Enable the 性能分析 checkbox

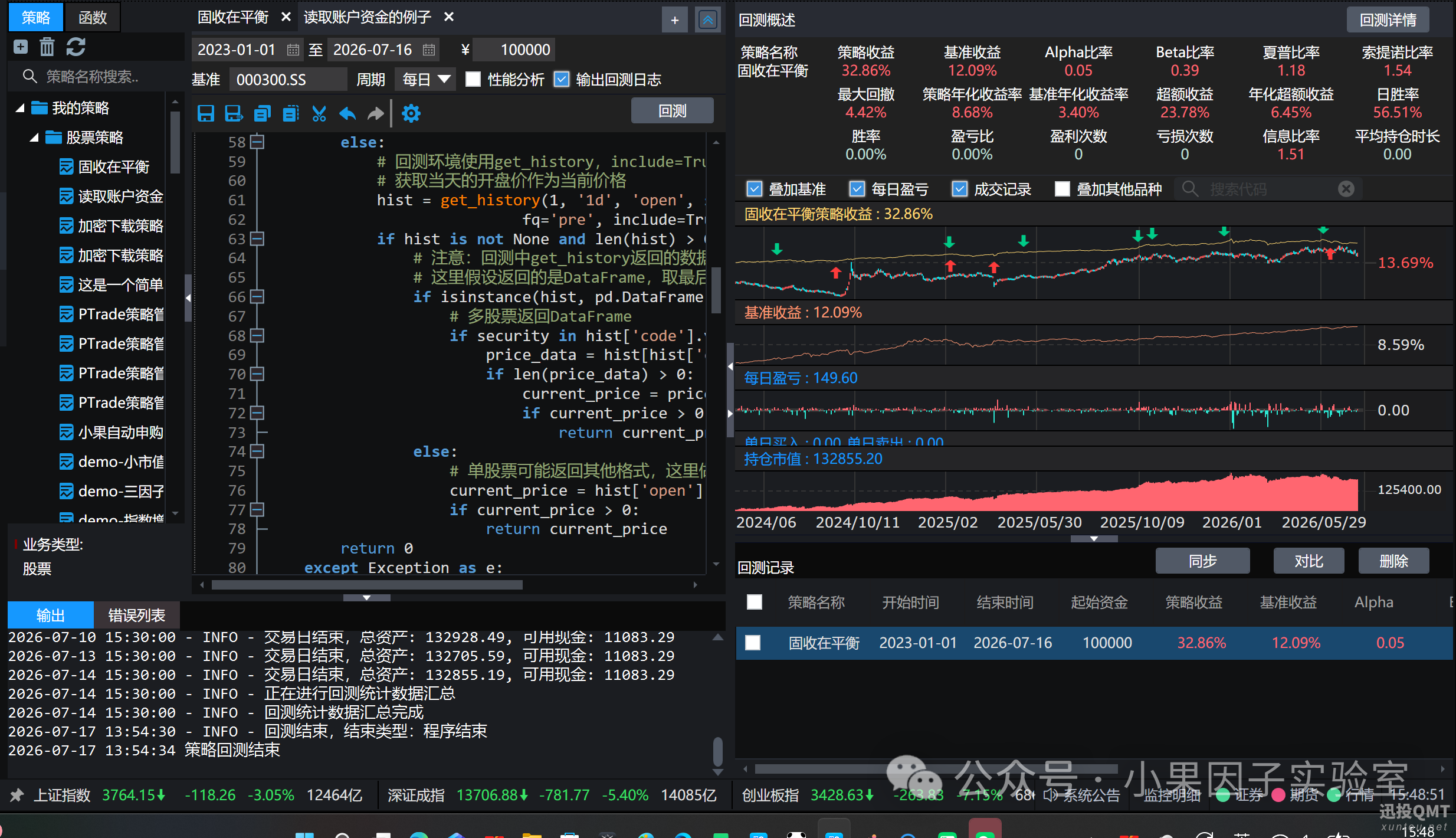(x=473, y=79)
